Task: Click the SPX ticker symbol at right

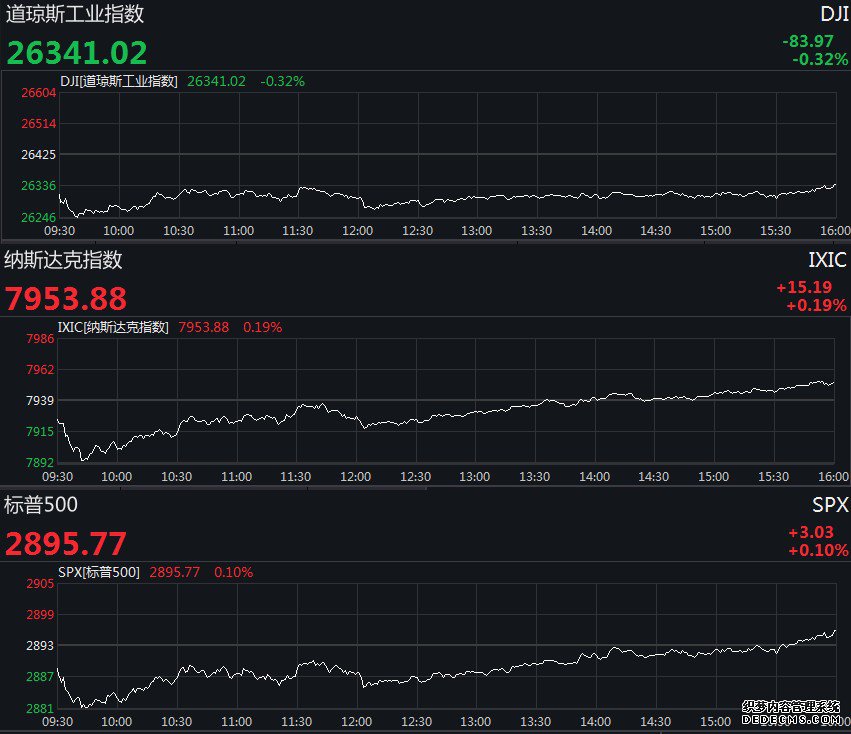Action: (830, 505)
